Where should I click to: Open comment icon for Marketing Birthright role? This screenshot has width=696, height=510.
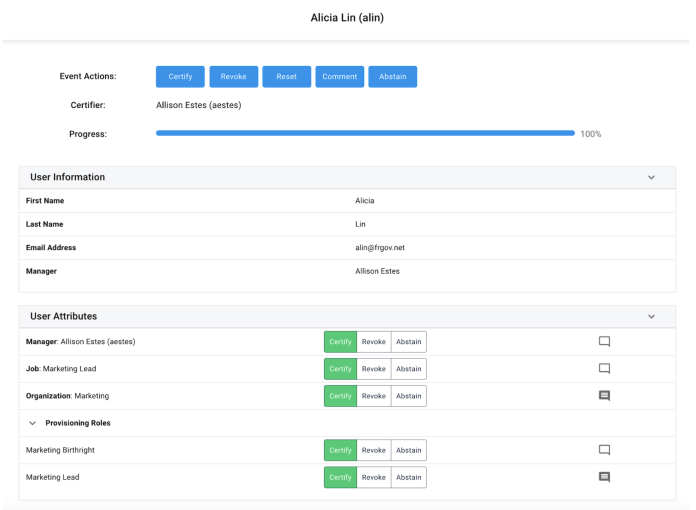604,450
